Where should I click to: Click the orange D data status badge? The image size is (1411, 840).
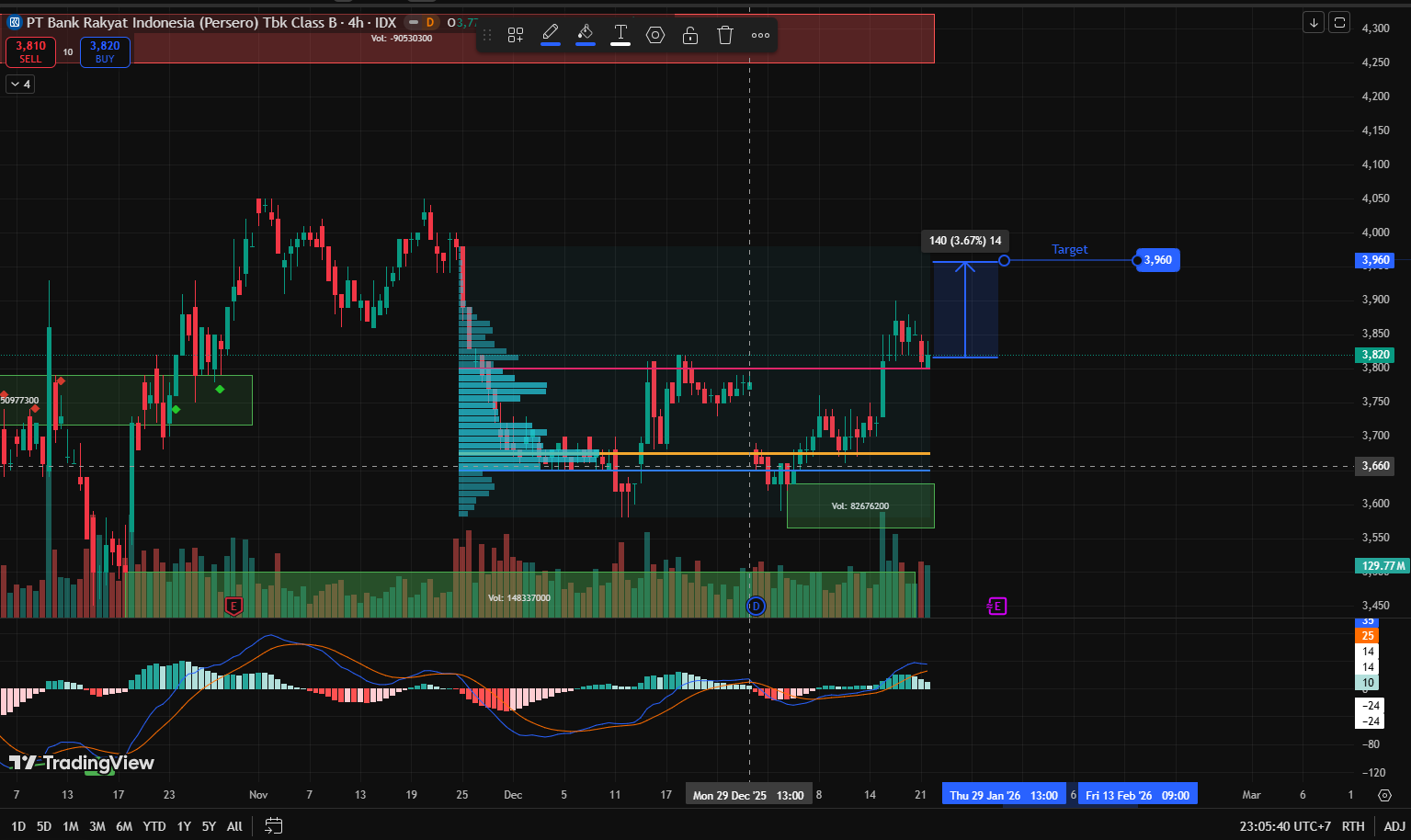(x=429, y=22)
